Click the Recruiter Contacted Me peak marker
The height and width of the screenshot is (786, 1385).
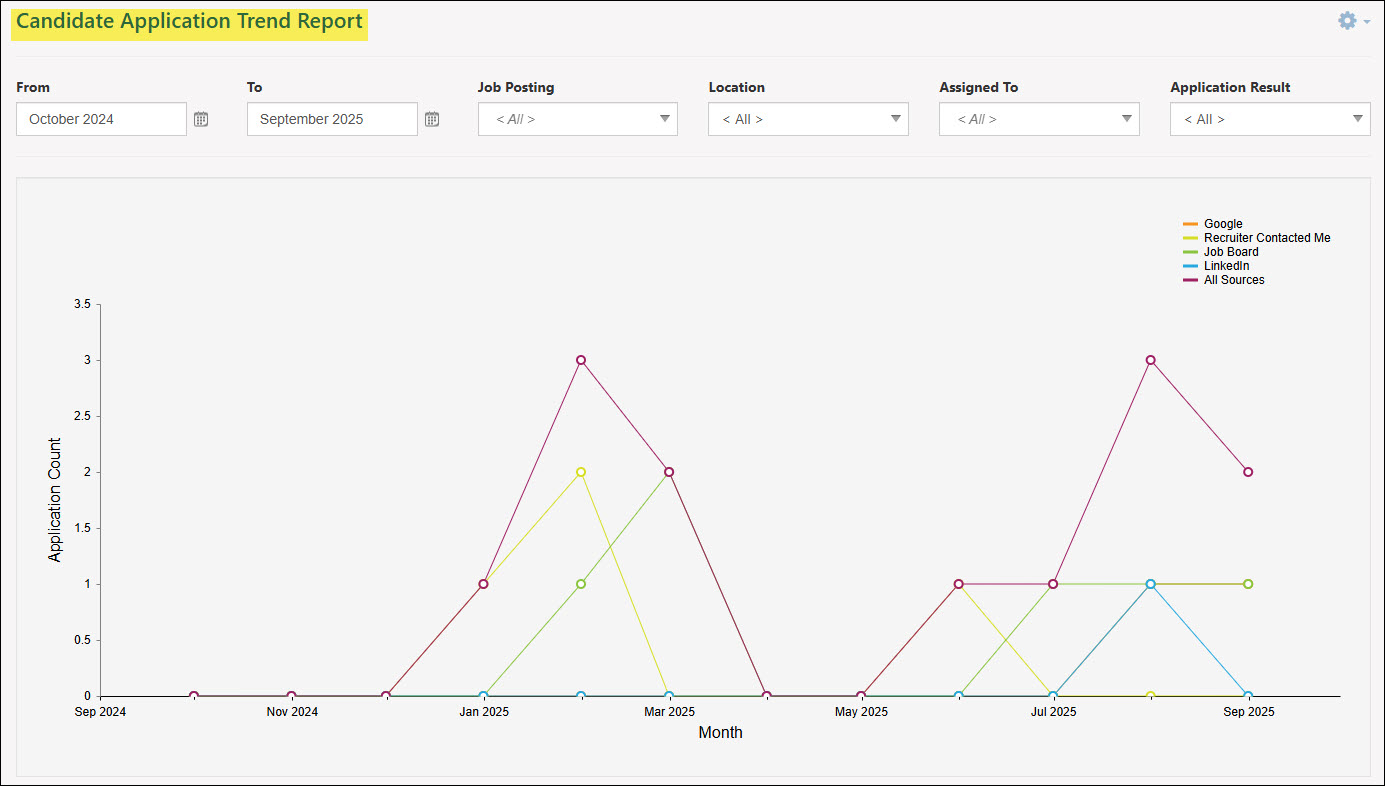tap(581, 472)
